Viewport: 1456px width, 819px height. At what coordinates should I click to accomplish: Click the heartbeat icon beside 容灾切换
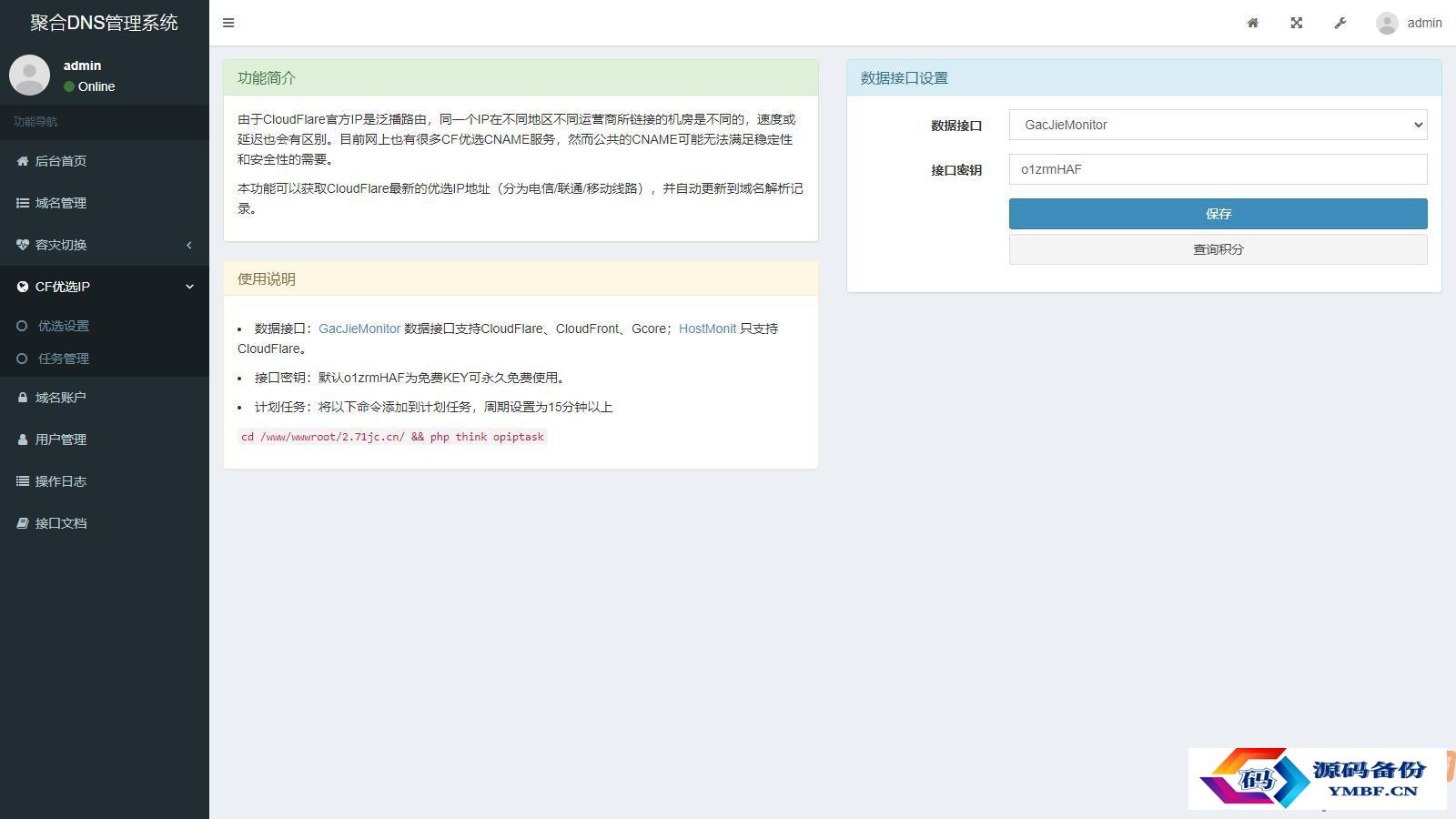23,245
